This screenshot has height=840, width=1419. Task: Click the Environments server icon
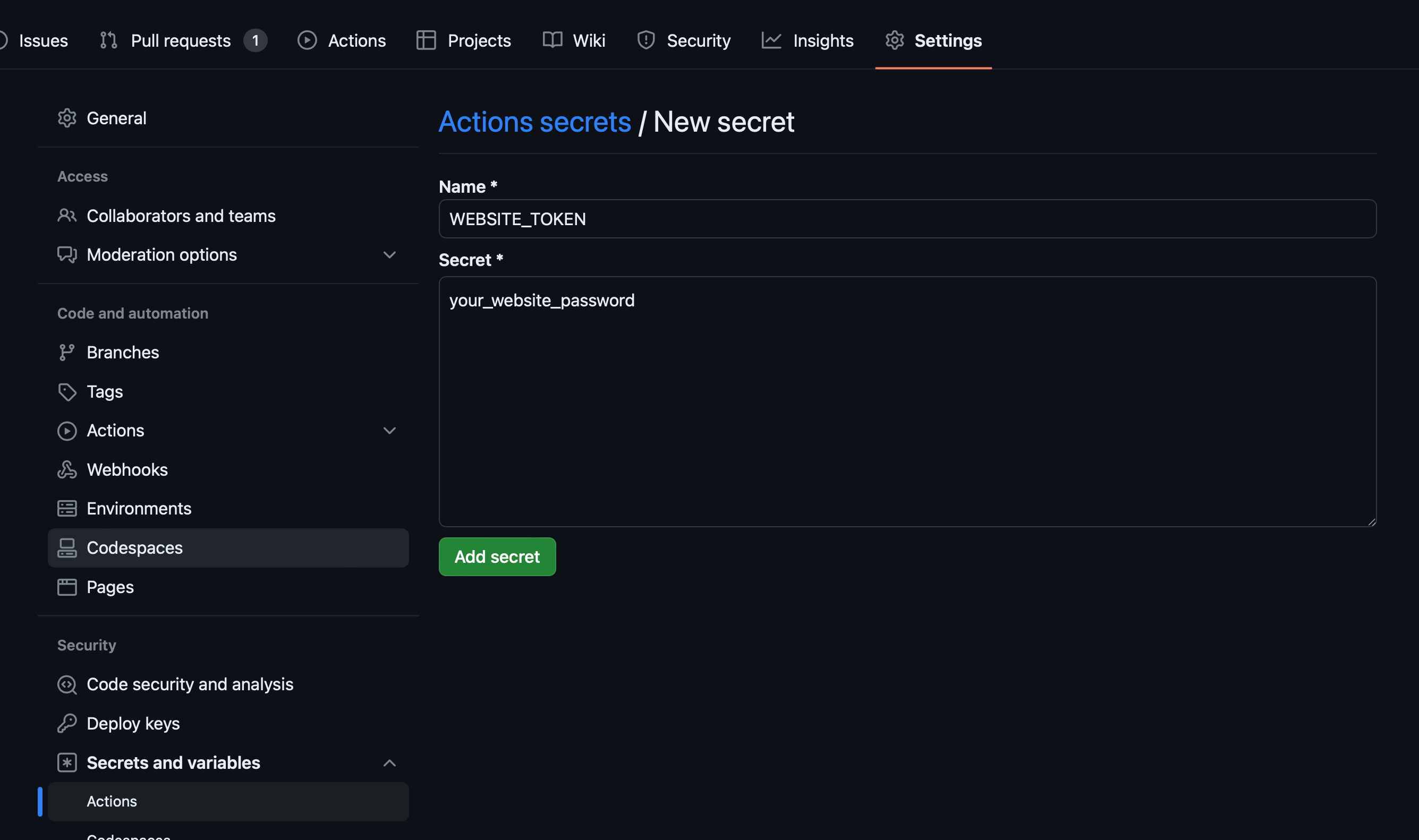click(67, 509)
